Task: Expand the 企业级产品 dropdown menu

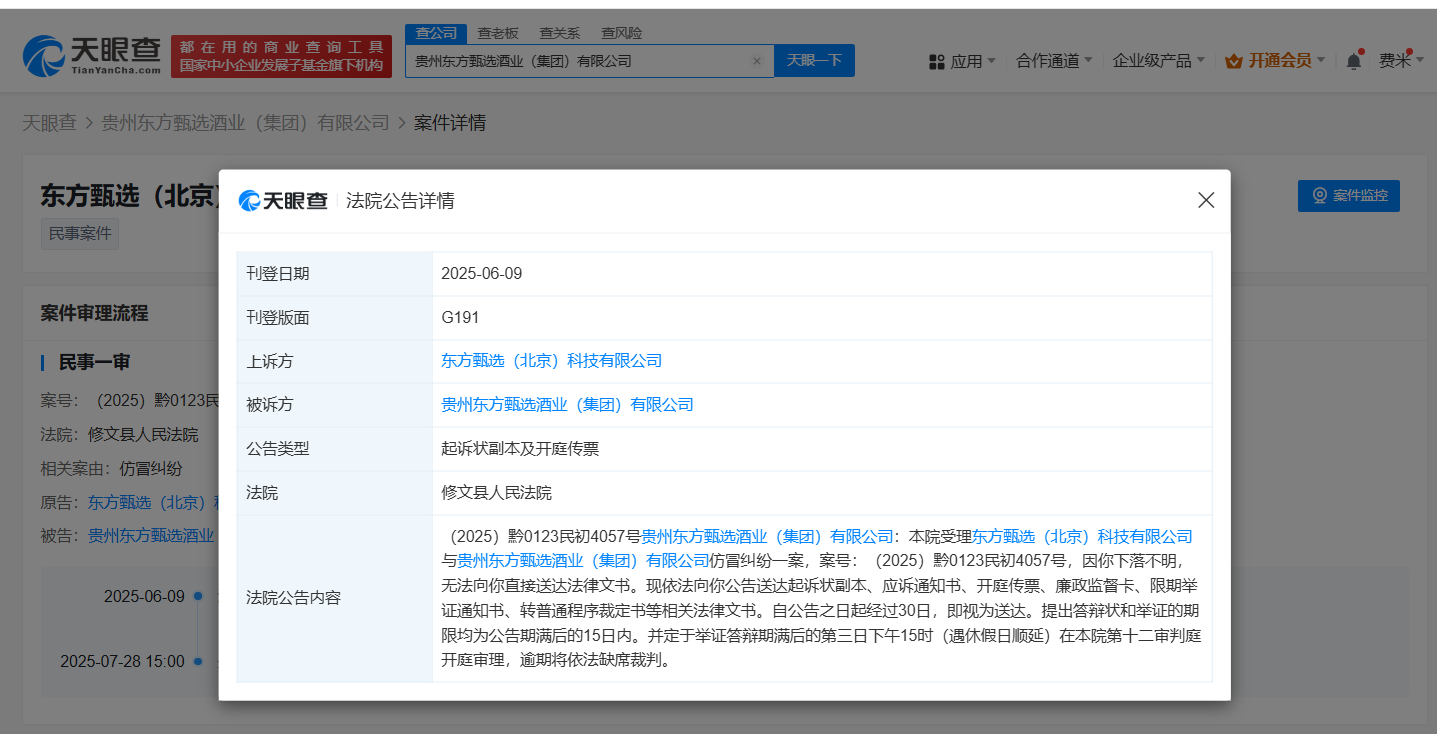Action: (x=1159, y=61)
